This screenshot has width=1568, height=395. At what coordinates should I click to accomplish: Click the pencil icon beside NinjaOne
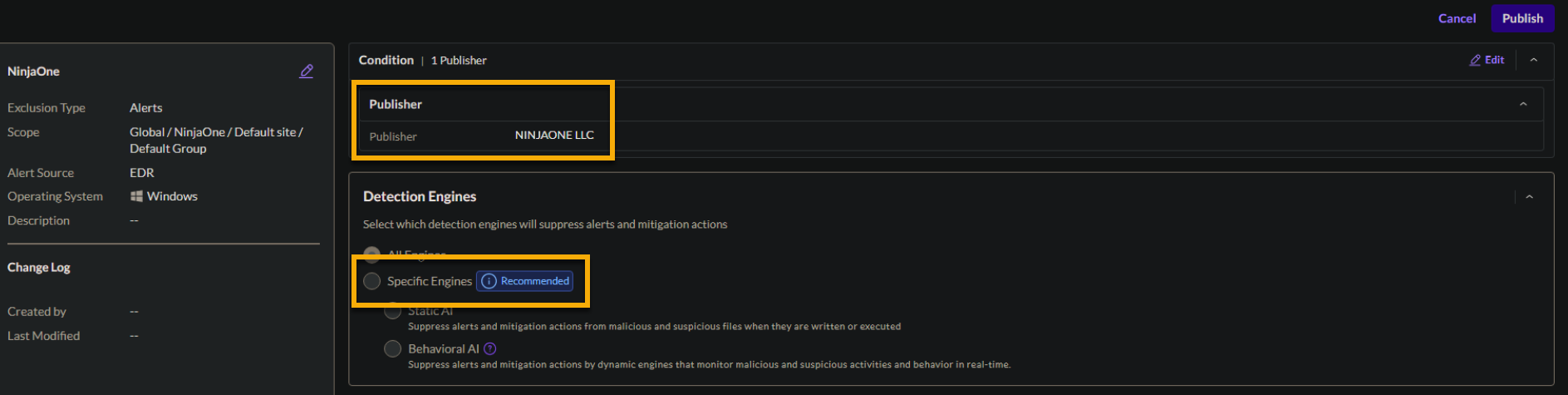307,72
